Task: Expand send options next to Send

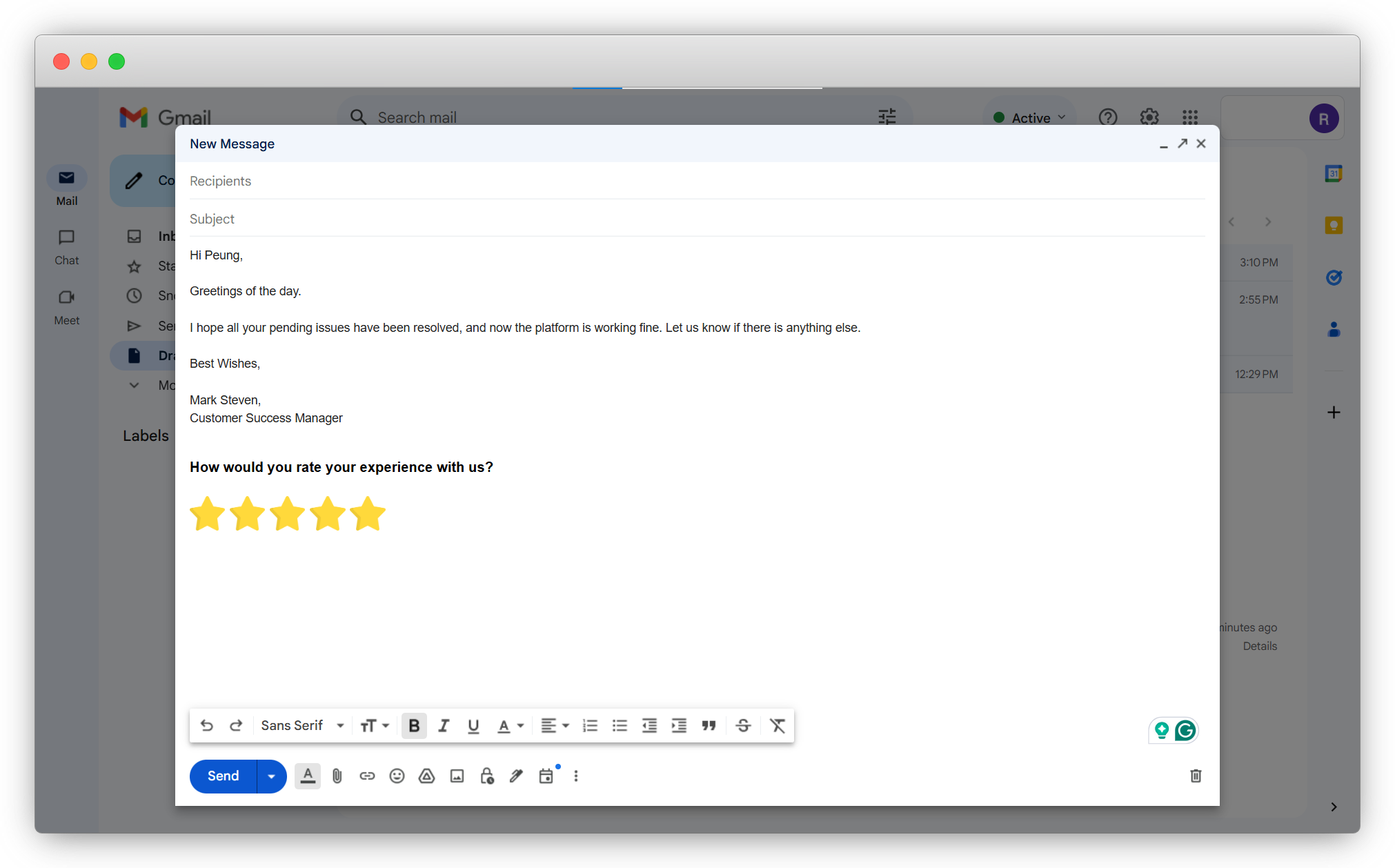Action: click(x=270, y=776)
